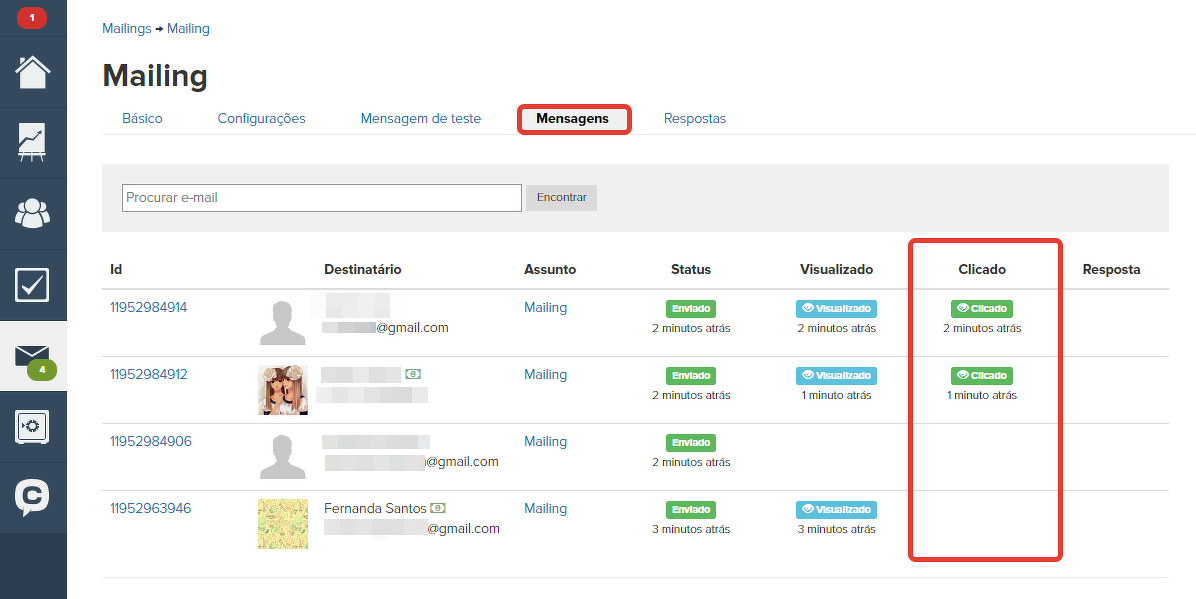Switch to the Básico tab

pyautogui.click(x=142, y=118)
